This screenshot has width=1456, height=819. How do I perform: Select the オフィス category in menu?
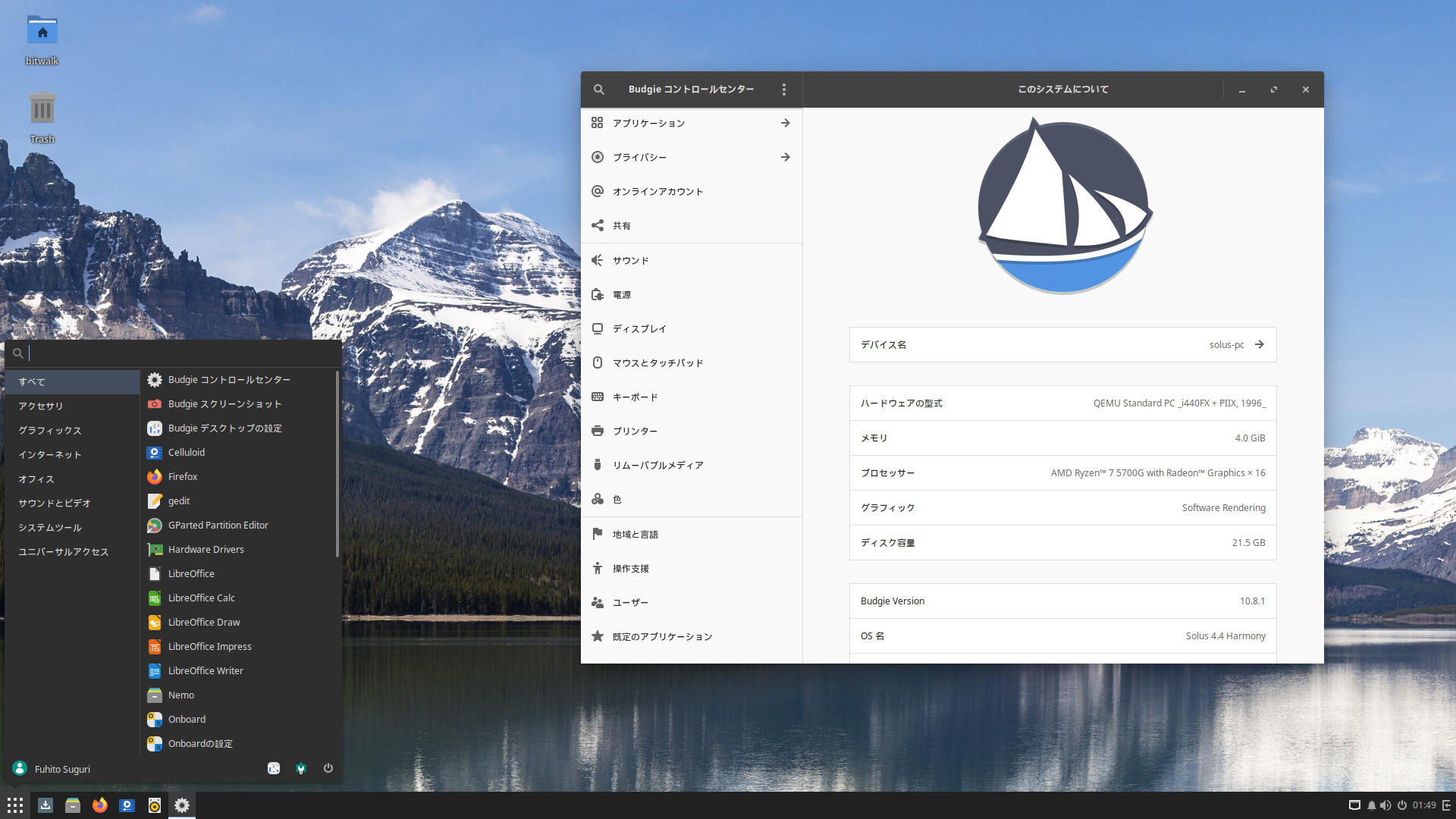pyautogui.click(x=36, y=479)
